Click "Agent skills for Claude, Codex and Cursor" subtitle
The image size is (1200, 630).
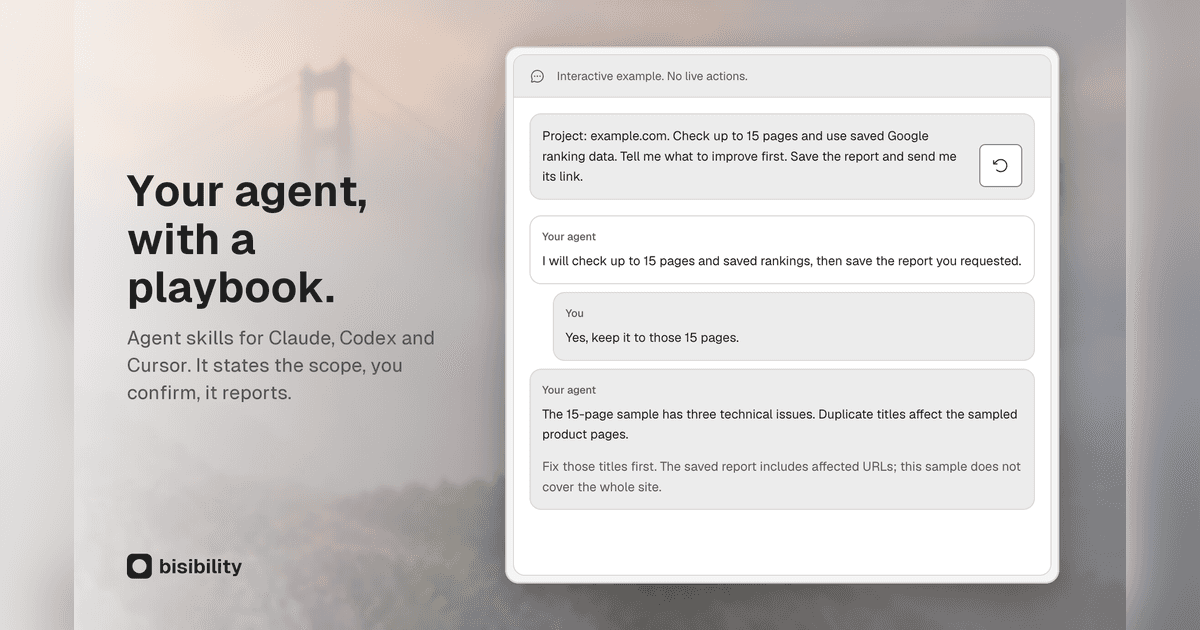[x=281, y=365]
